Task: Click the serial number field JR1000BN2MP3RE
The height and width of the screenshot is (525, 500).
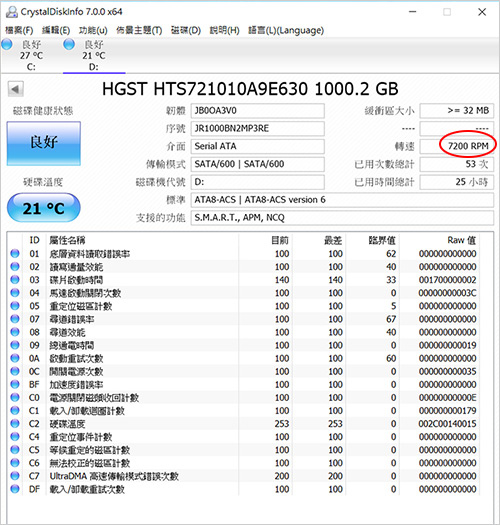Action: click(258, 129)
